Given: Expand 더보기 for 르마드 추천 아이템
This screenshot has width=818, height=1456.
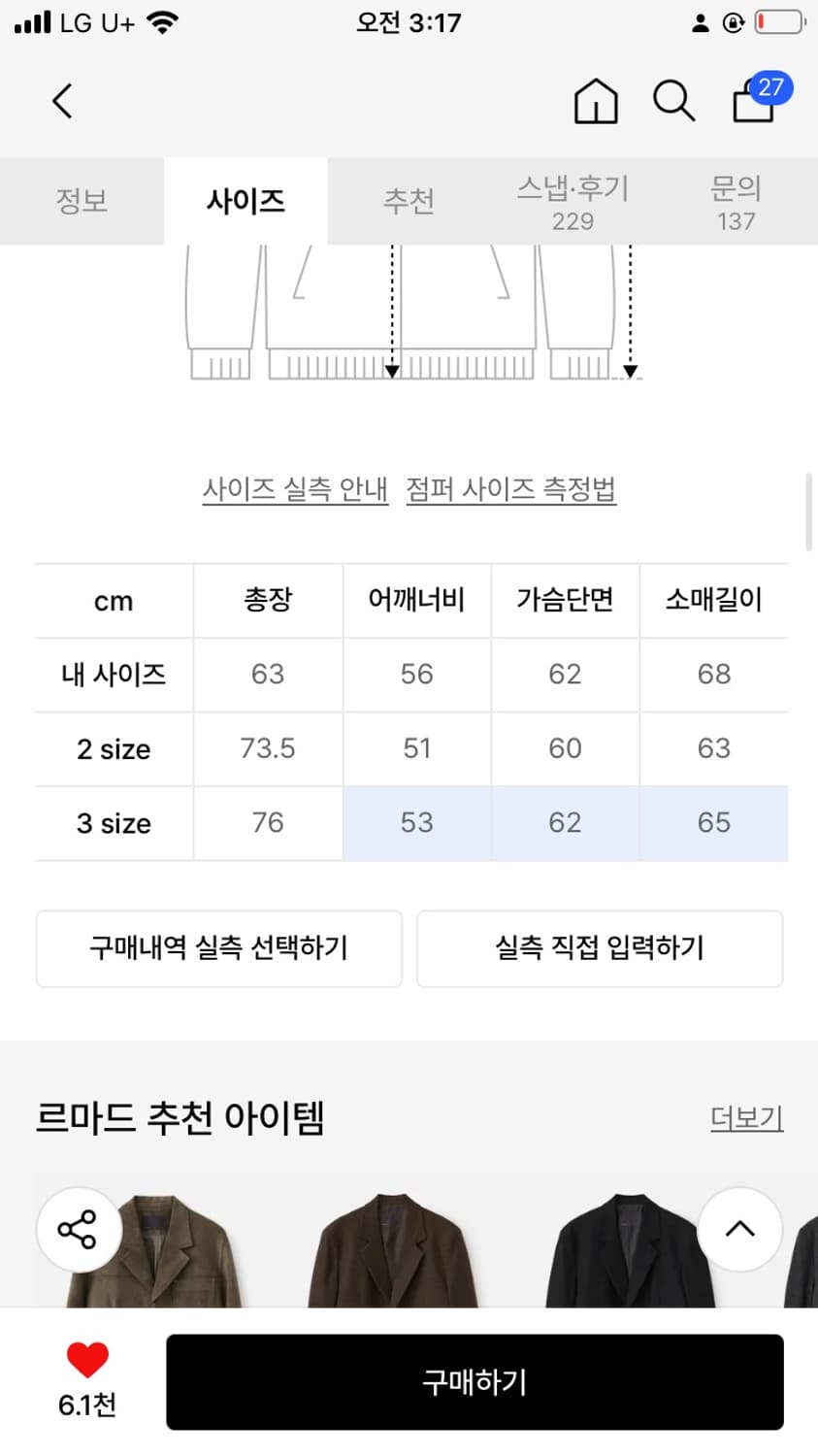Looking at the screenshot, I should (746, 1118).
